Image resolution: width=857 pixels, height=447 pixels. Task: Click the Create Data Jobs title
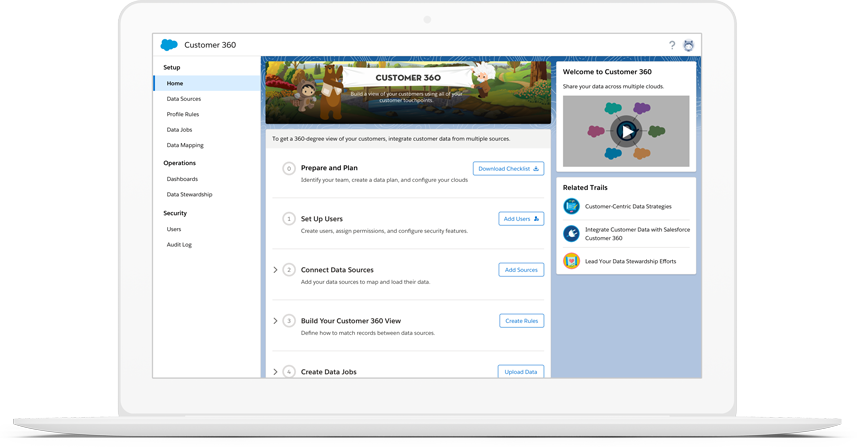[328, 372]
